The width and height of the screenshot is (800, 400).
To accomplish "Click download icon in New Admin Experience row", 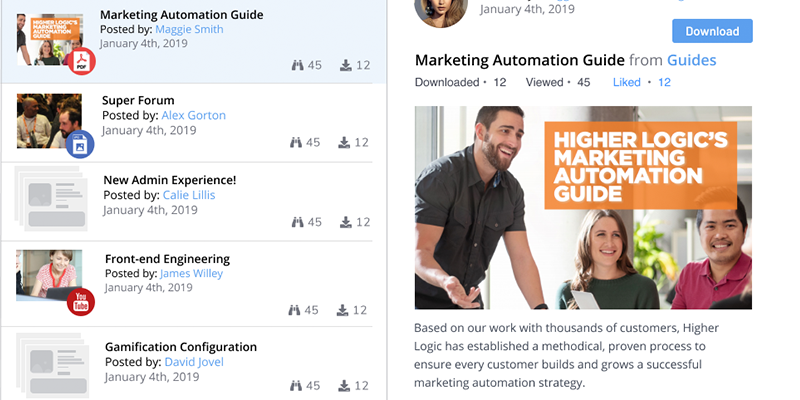I will pyautogui.click(x=346, y=222).
